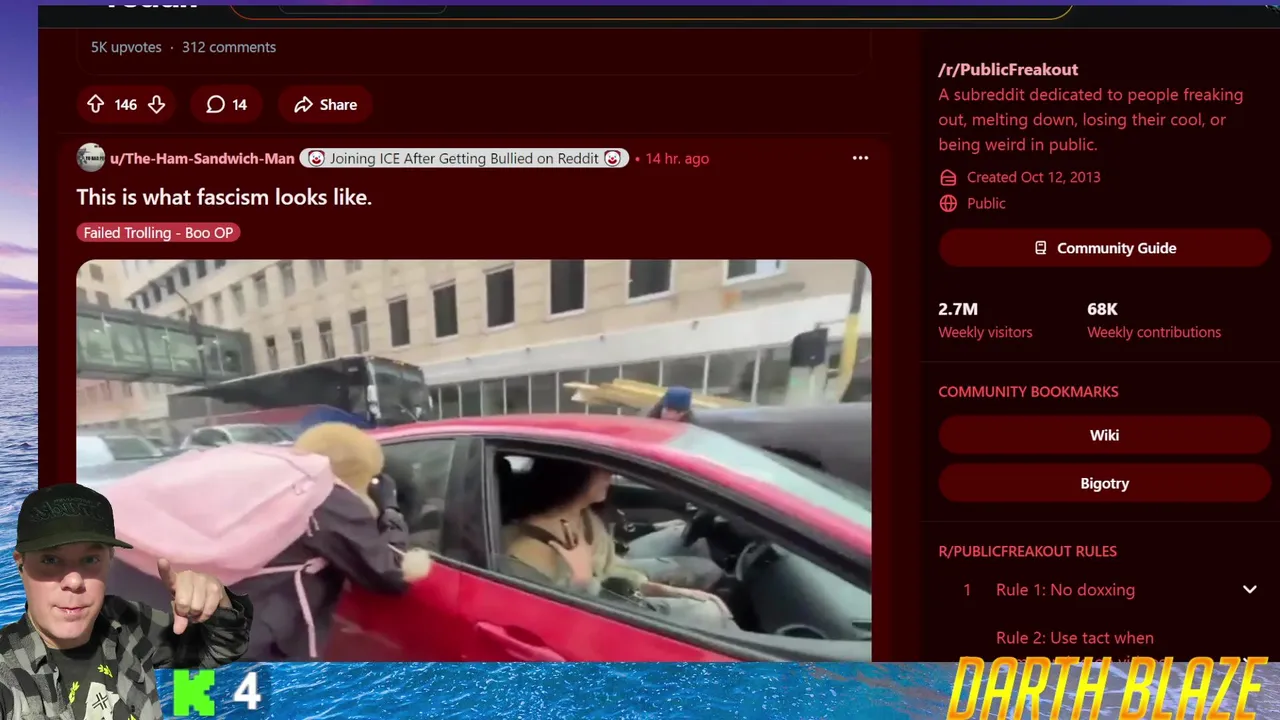Play the red car video thumbnail
Screen dimensions: 1280x720
pos(474,460)
